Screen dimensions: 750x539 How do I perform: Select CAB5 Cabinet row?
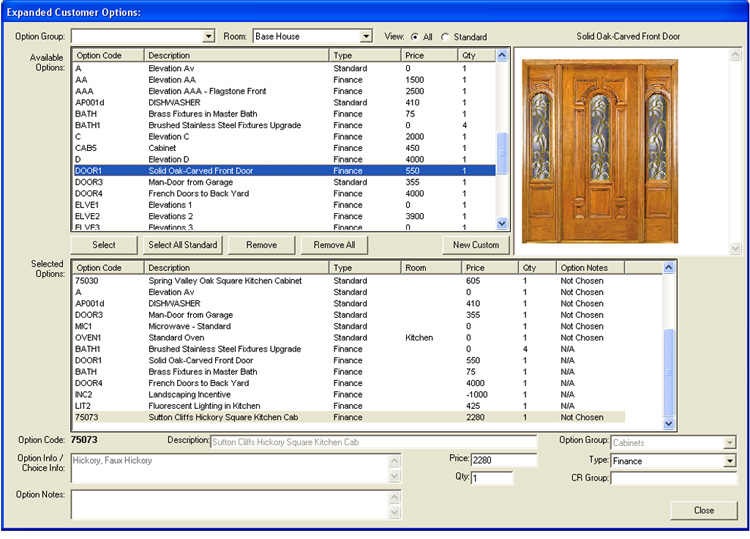[x=284, y=148]
